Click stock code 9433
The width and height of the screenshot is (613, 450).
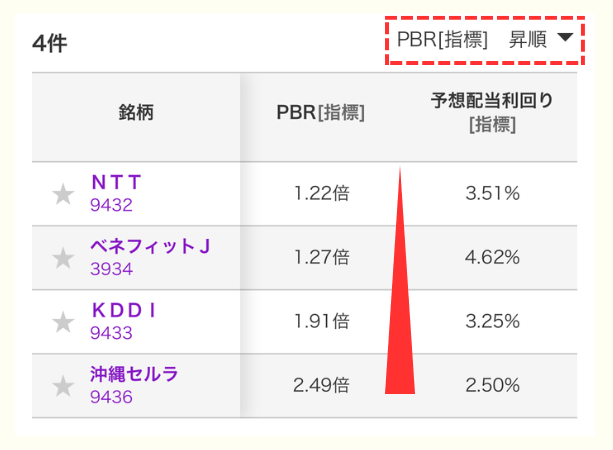pos(110,333)
